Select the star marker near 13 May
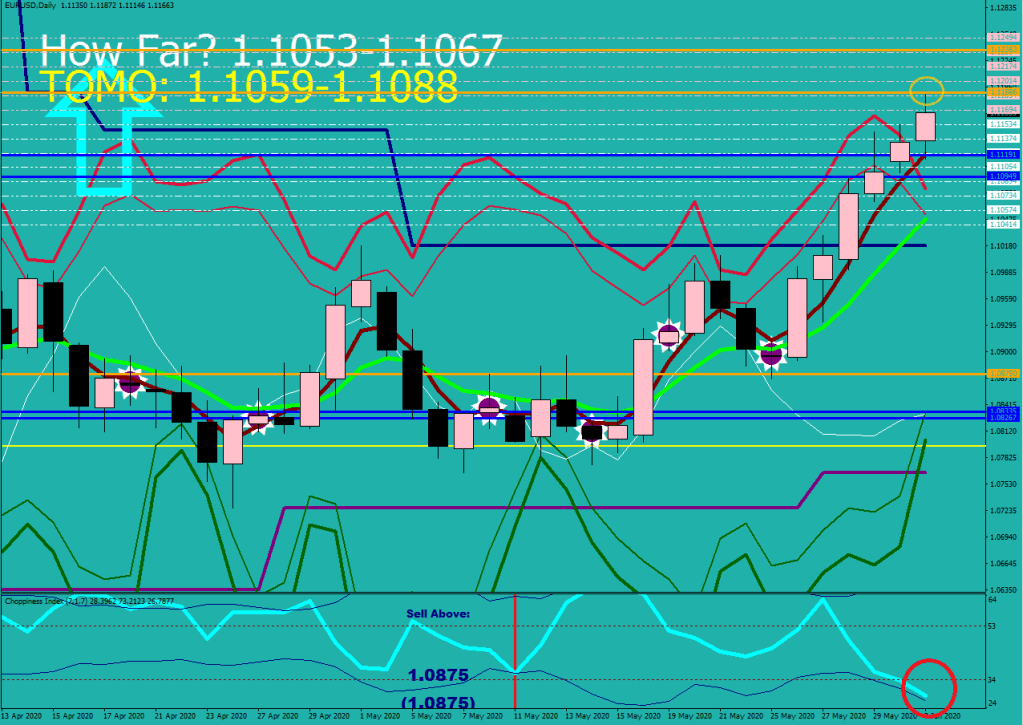Screen dimensions: 1023x725 (592, 432)
